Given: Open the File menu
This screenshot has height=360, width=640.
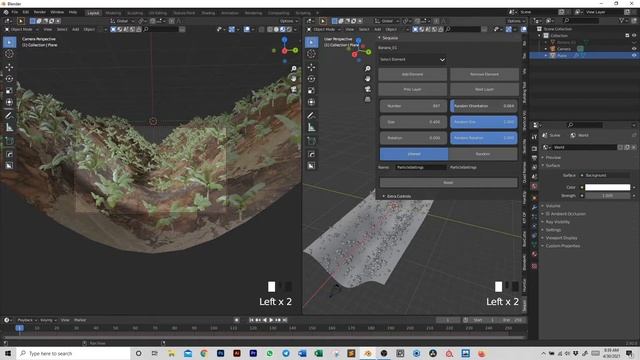Looking at the screenshot, I should pos(15,12).
